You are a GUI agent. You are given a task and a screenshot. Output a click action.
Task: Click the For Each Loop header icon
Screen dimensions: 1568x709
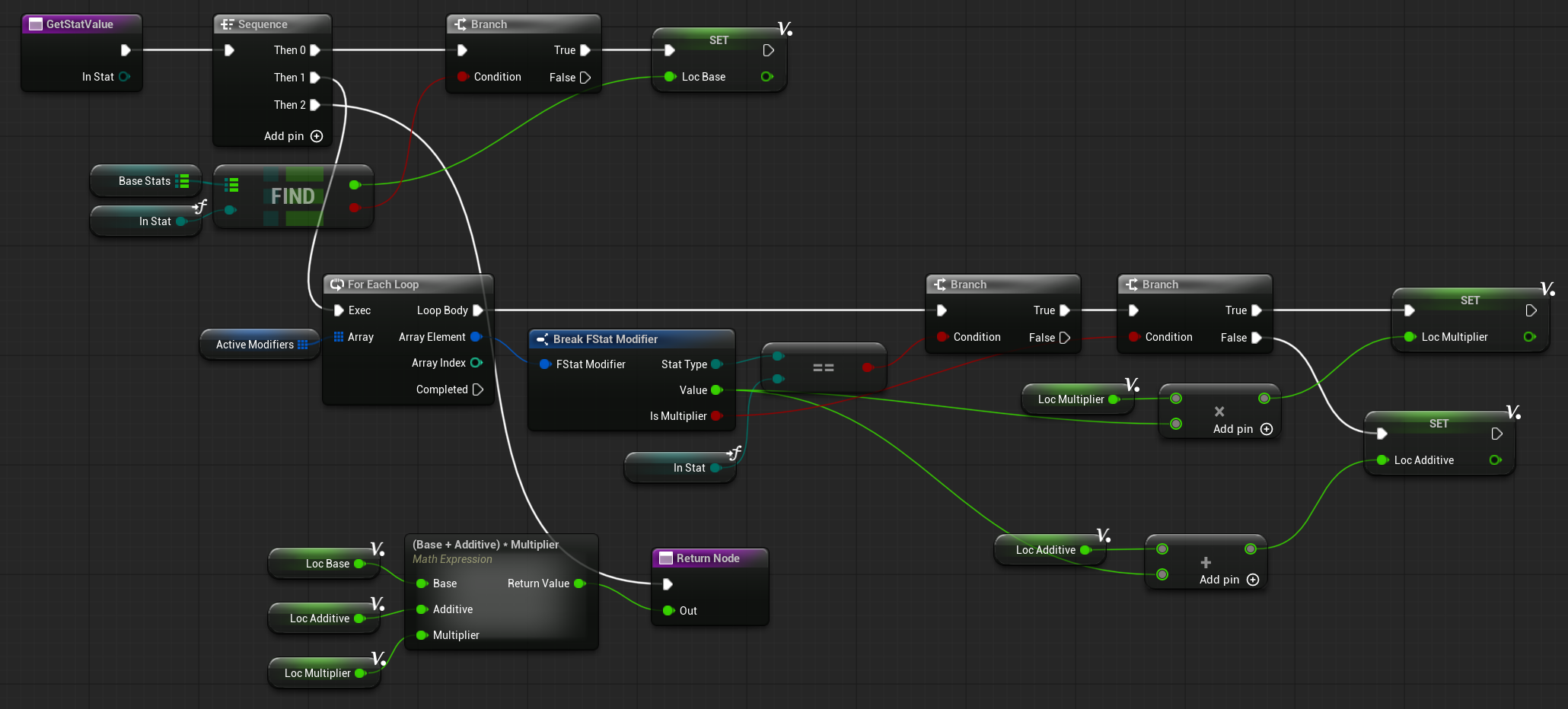(x=336, y=285)
